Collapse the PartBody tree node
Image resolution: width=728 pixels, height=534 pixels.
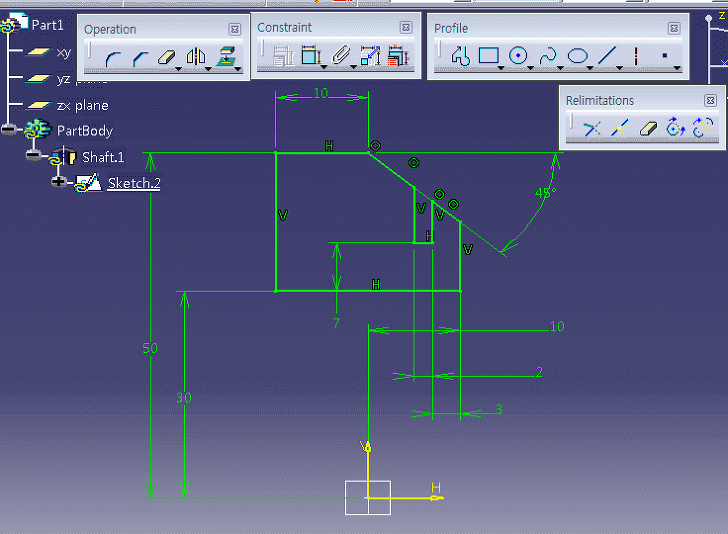[x=8, y=129]
